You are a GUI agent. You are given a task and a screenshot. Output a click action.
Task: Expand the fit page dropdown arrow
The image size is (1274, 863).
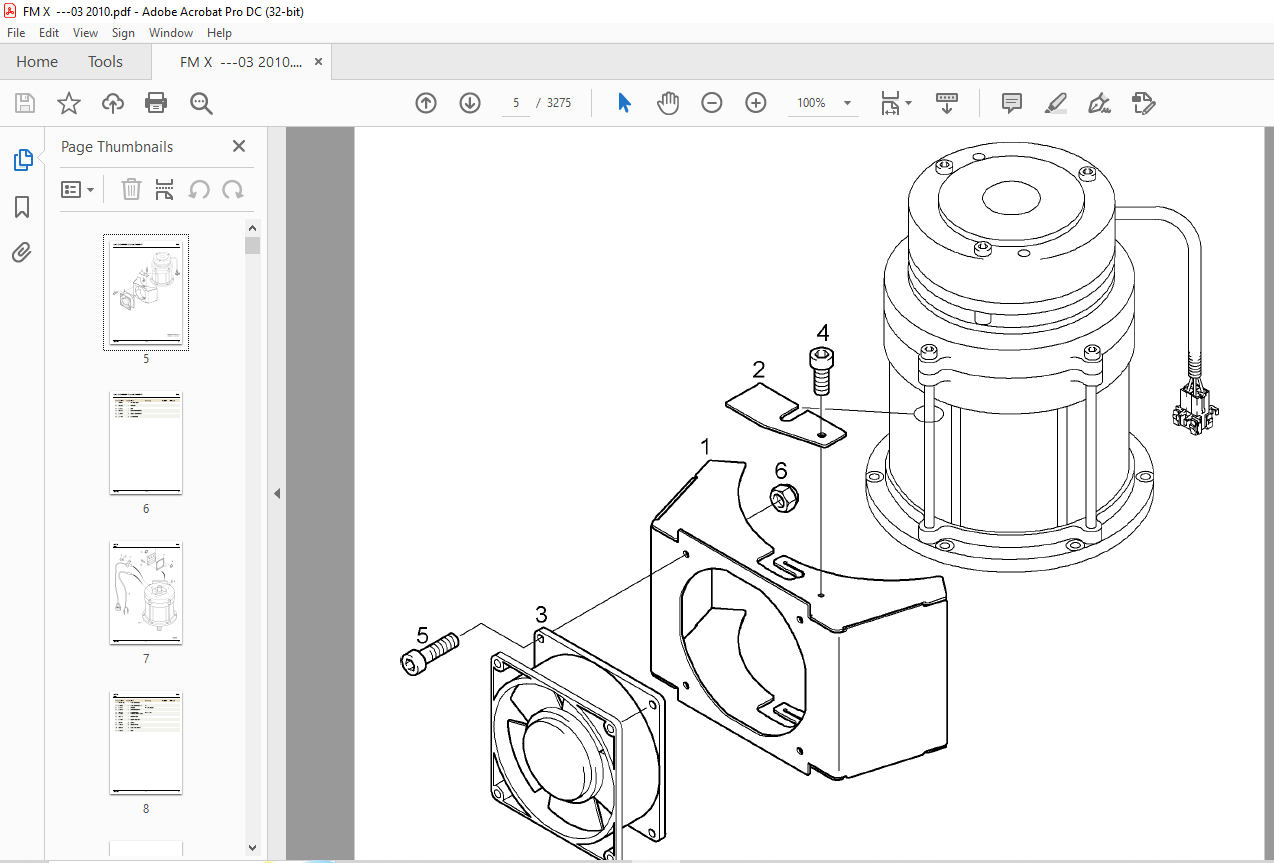(908, 103)
